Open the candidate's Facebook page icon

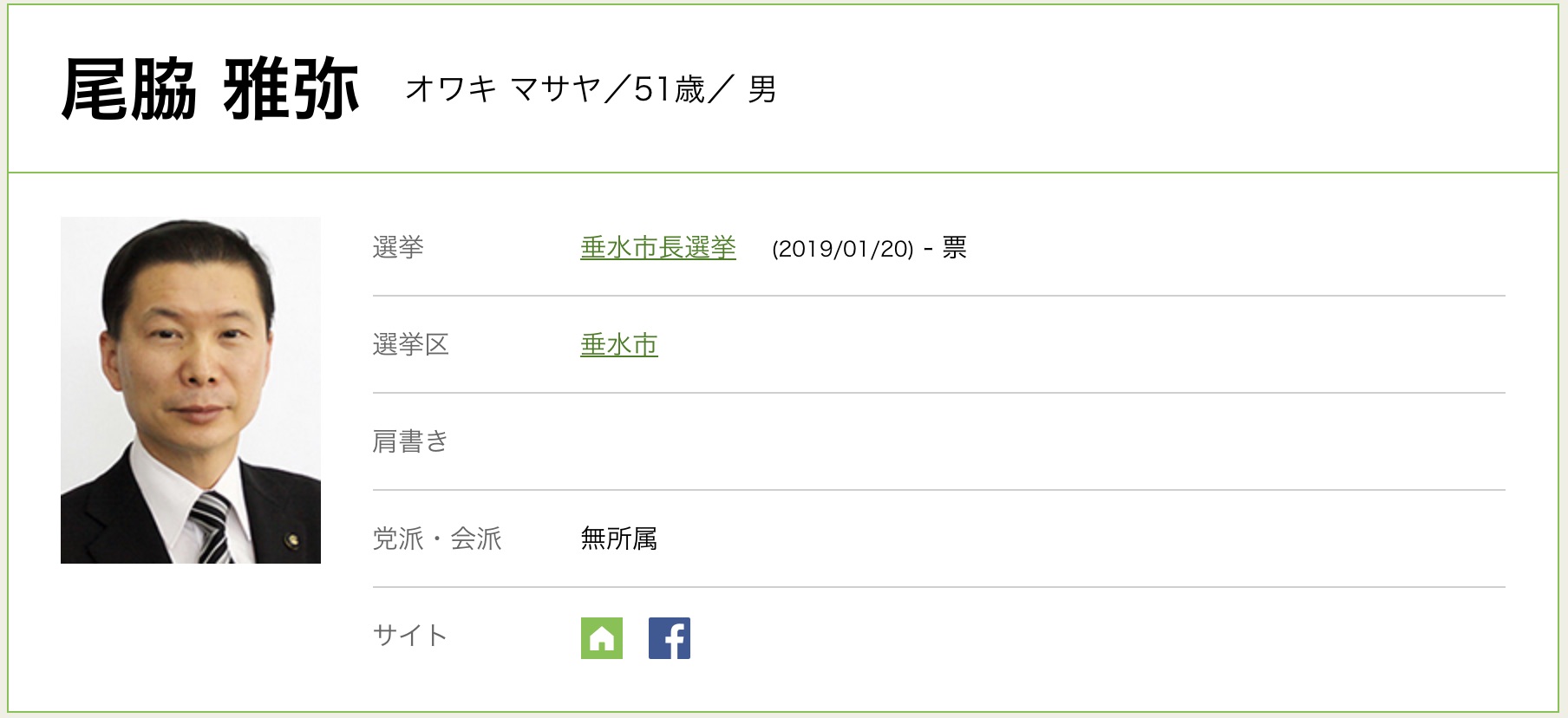670,638
